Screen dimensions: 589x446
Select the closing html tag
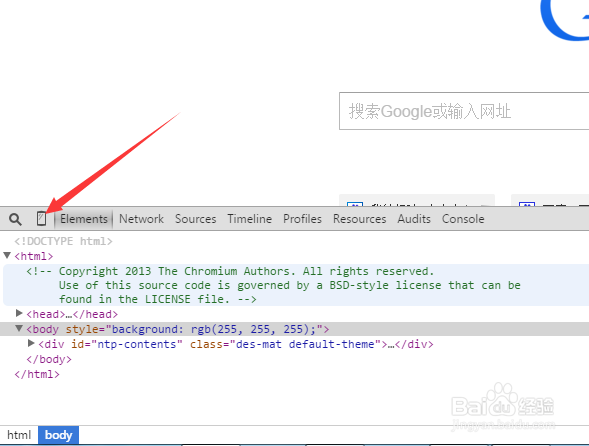(37, 374)
